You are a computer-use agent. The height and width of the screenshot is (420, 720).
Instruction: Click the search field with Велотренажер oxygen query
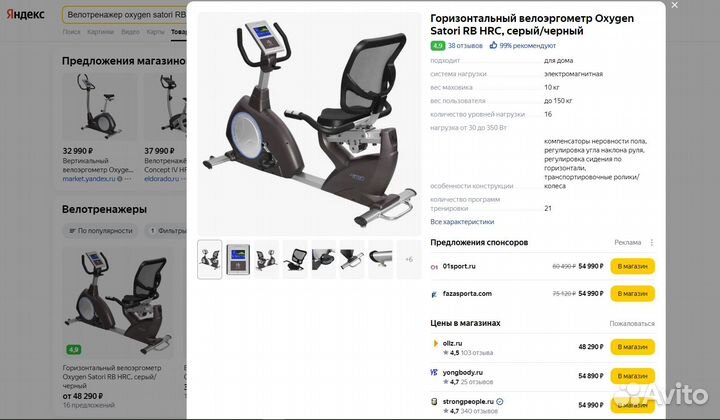coord(125,15)
